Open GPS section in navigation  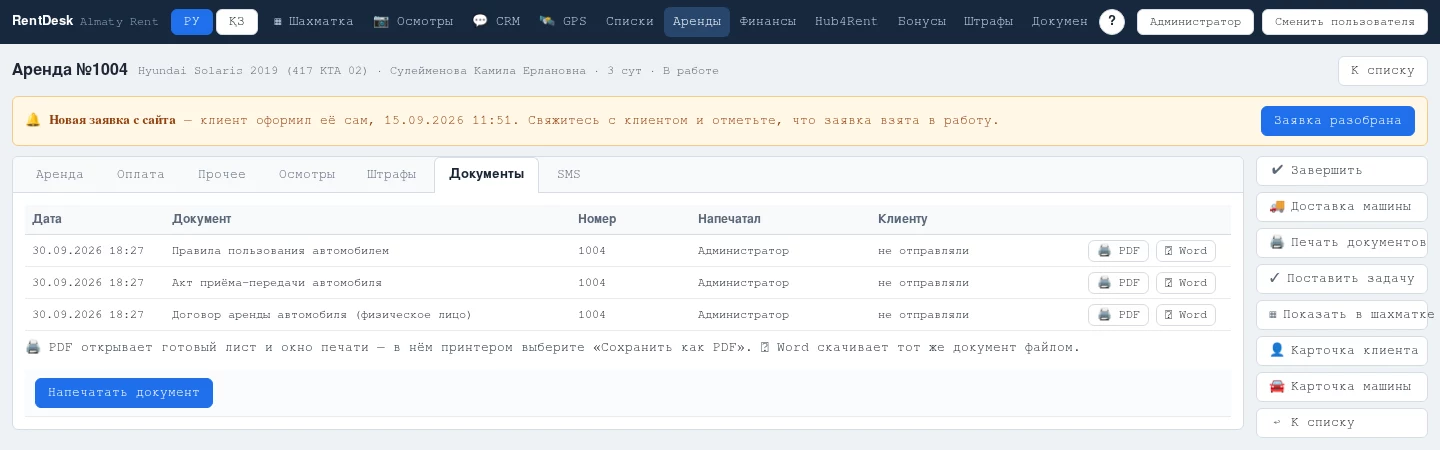(x=563, y=22)
